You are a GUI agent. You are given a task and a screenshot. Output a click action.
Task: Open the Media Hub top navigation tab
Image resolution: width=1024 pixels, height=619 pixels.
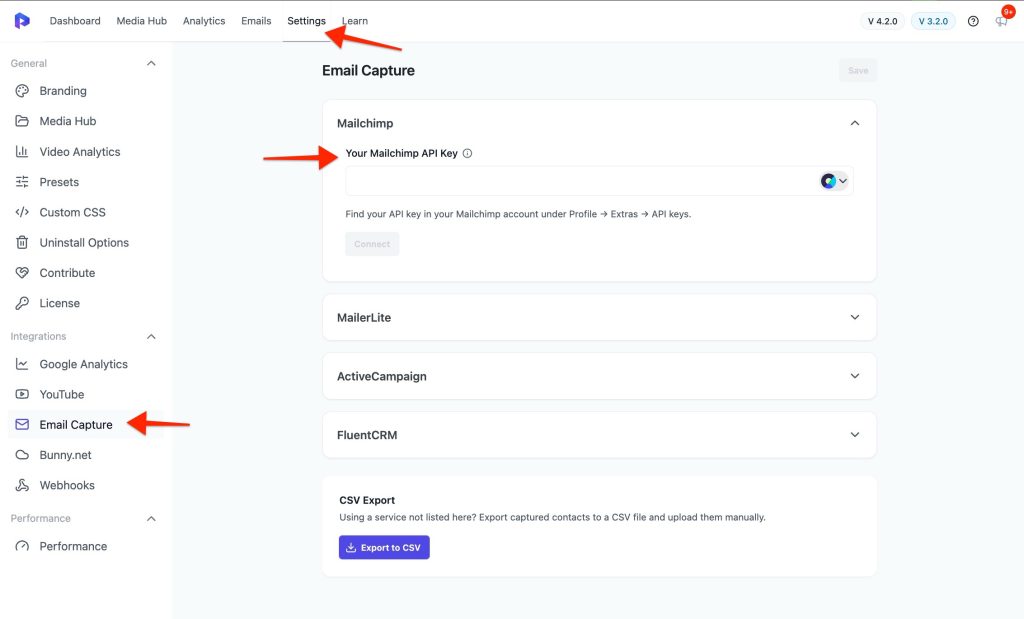coord(142,21)
